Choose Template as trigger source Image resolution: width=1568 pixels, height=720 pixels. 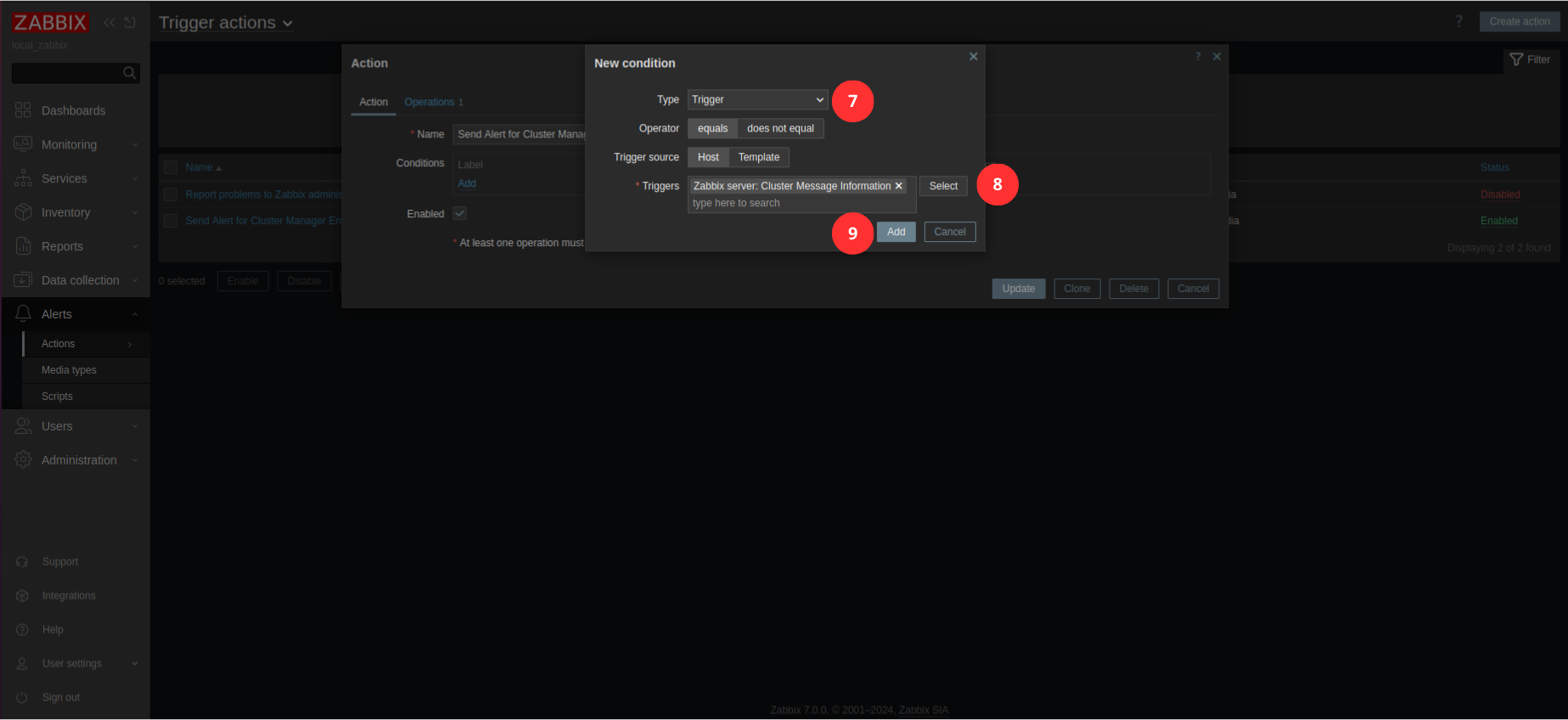point(759,157)
